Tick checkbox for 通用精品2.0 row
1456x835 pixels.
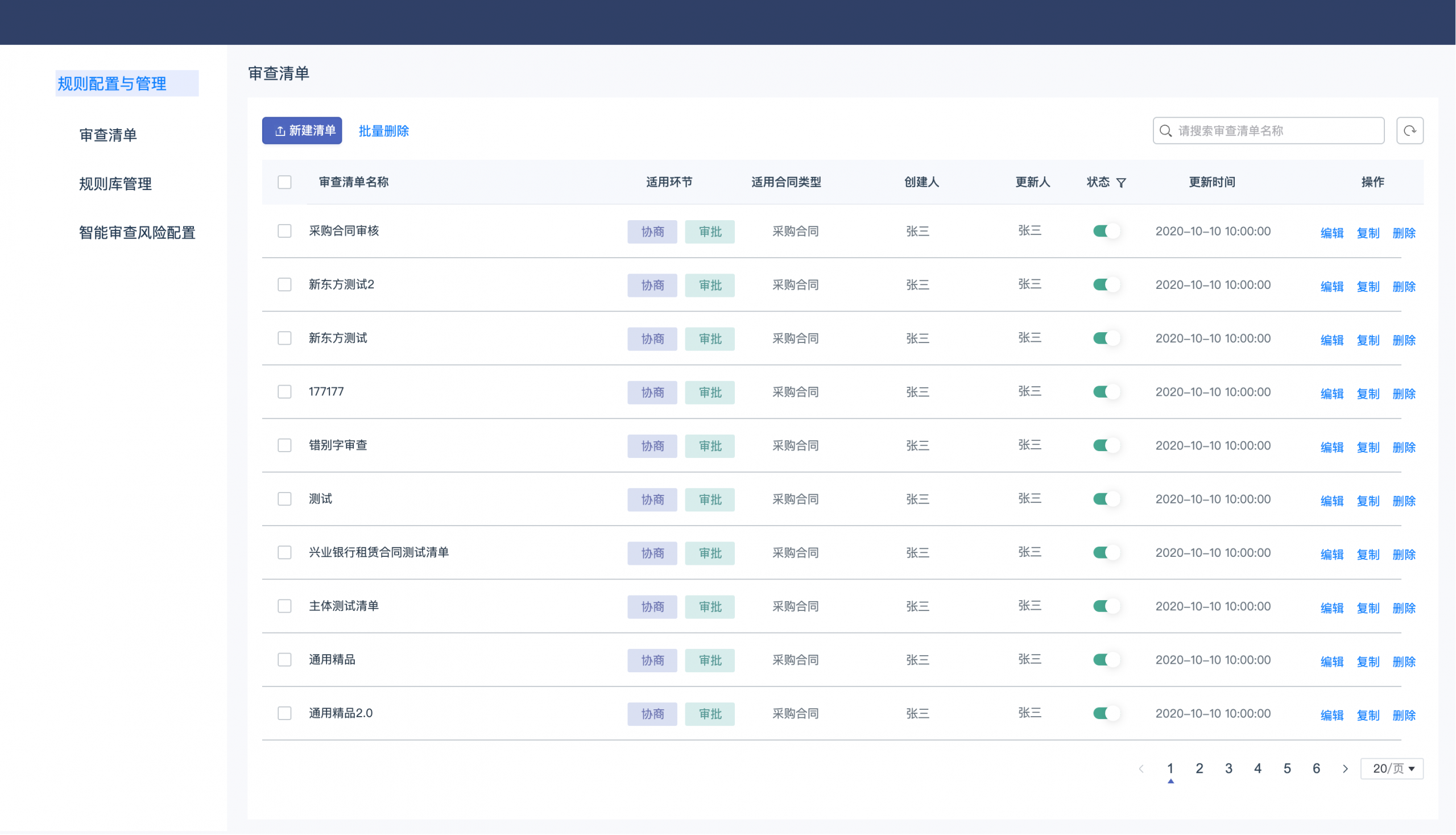284,713
